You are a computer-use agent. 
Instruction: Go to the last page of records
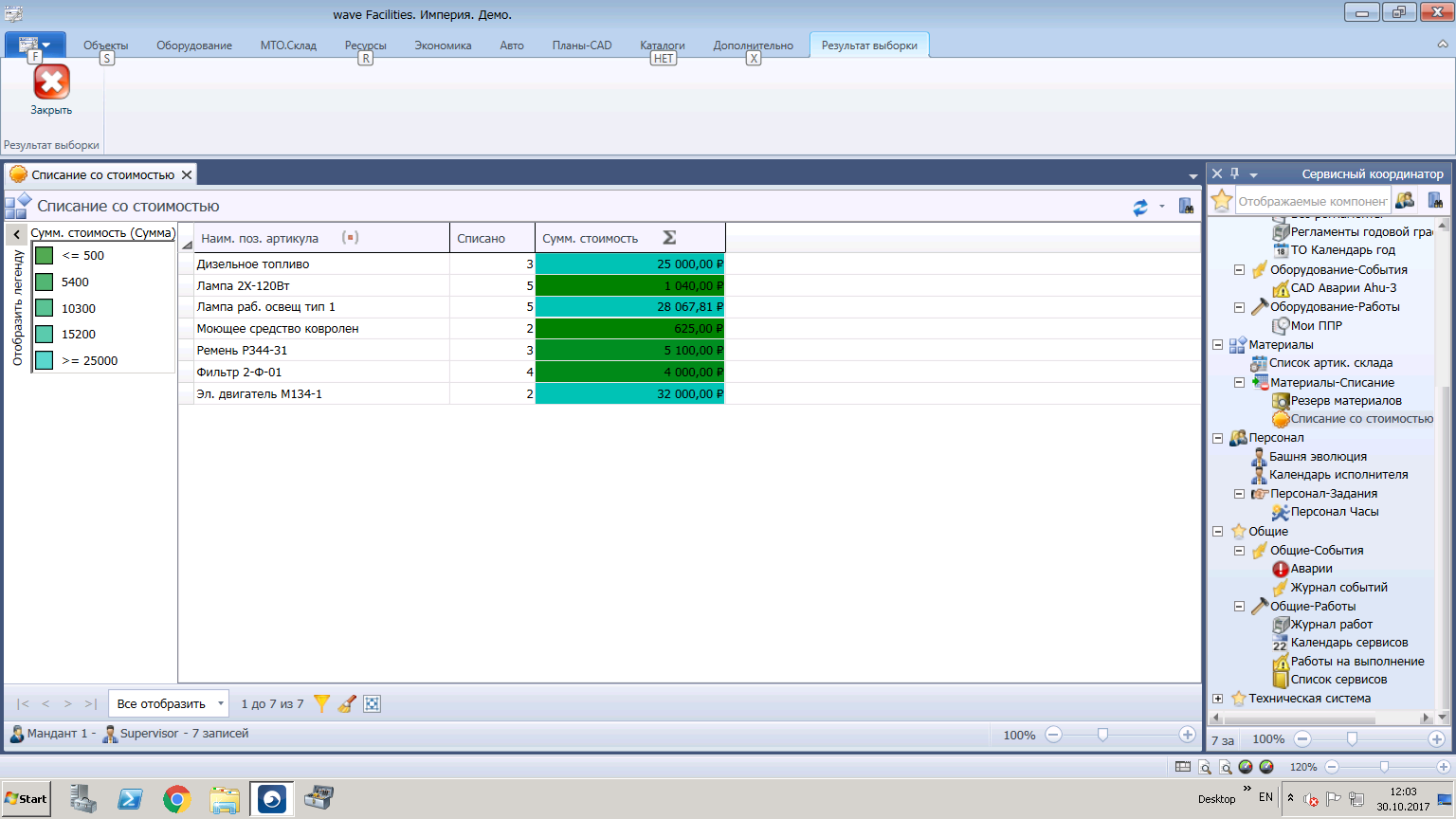click(x=91, y=703)
